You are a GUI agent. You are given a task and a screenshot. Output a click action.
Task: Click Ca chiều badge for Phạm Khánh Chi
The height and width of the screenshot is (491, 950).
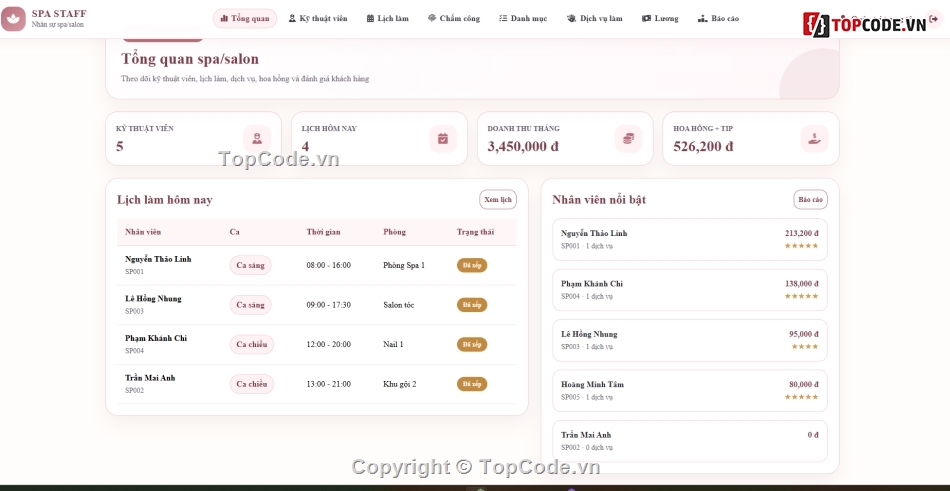tap(251, 344)
